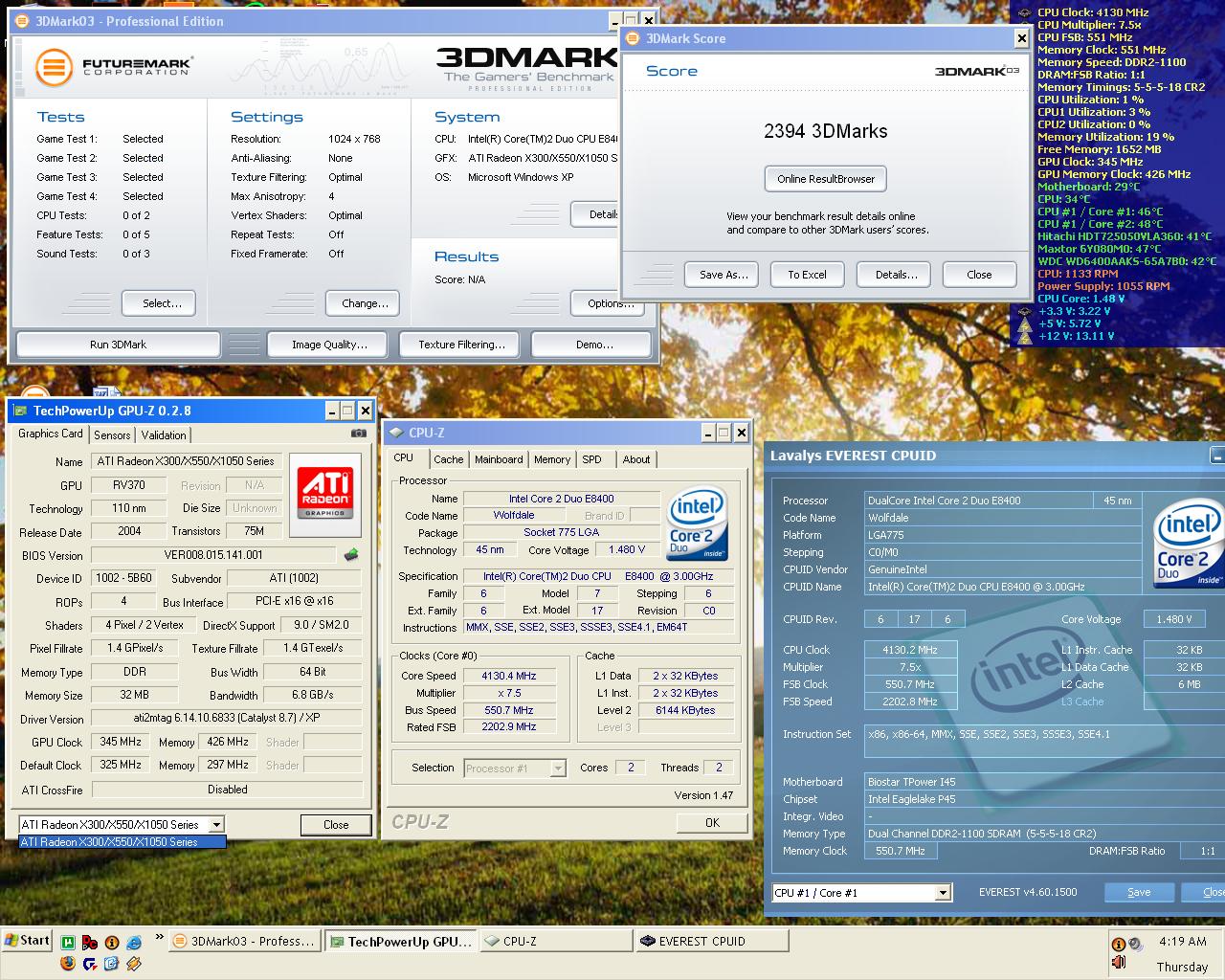The width and height of the screenshot is (1225, 980).
Task: Click GPU-Z BIOS Version field VER008.015.141.001
Action: point(213,555)
